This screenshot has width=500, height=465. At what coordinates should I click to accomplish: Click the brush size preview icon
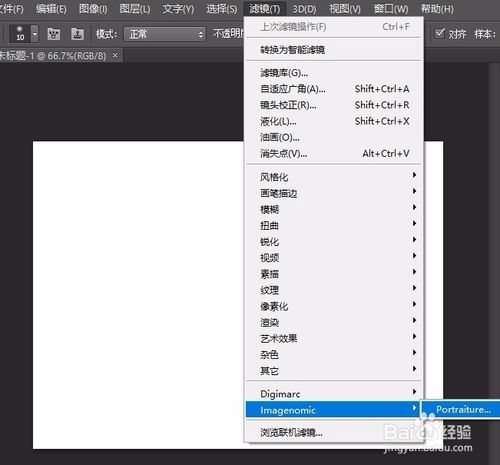20,34
